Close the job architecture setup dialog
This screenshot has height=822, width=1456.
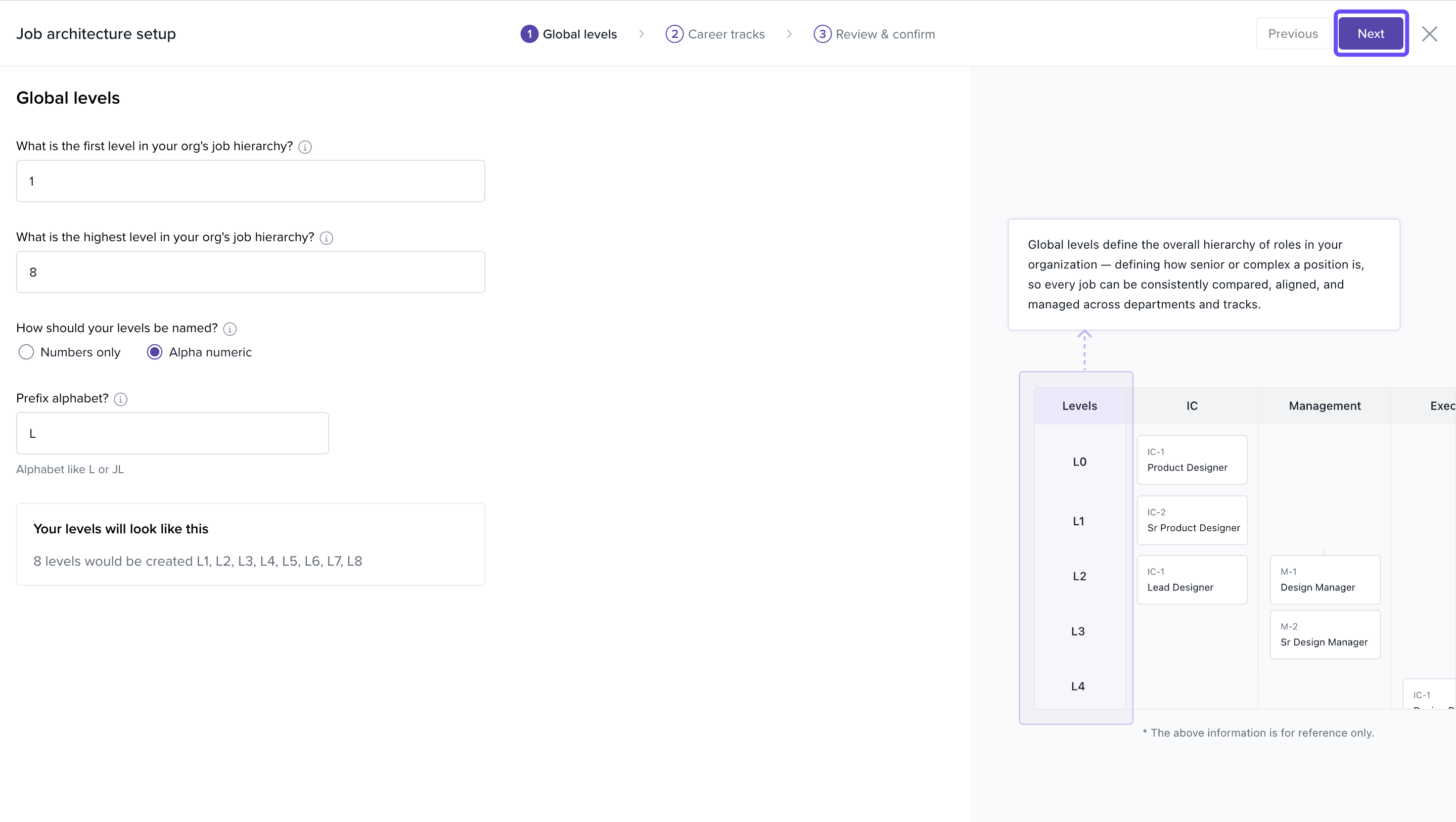1429,34
